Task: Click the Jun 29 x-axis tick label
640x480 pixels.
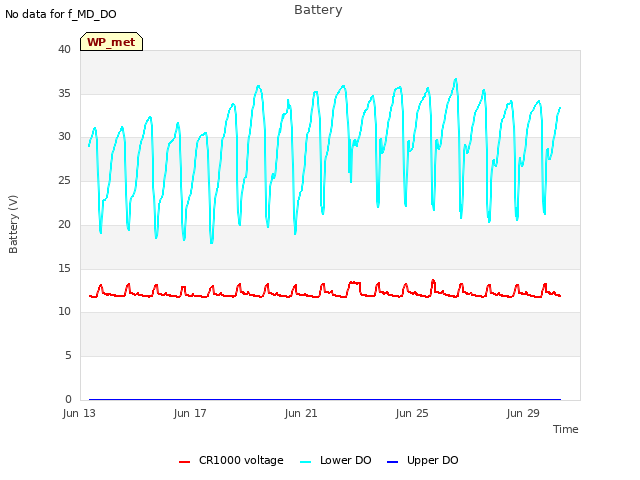Action: pyautogui.click(x=523, y=413)
